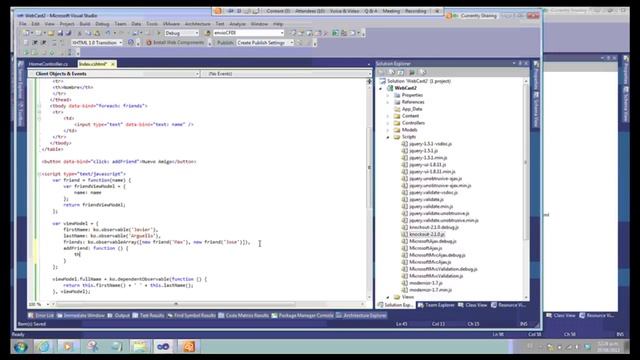Select knockout-2.1.0.debug.js file
640x360 pixels.
(434, 227)
